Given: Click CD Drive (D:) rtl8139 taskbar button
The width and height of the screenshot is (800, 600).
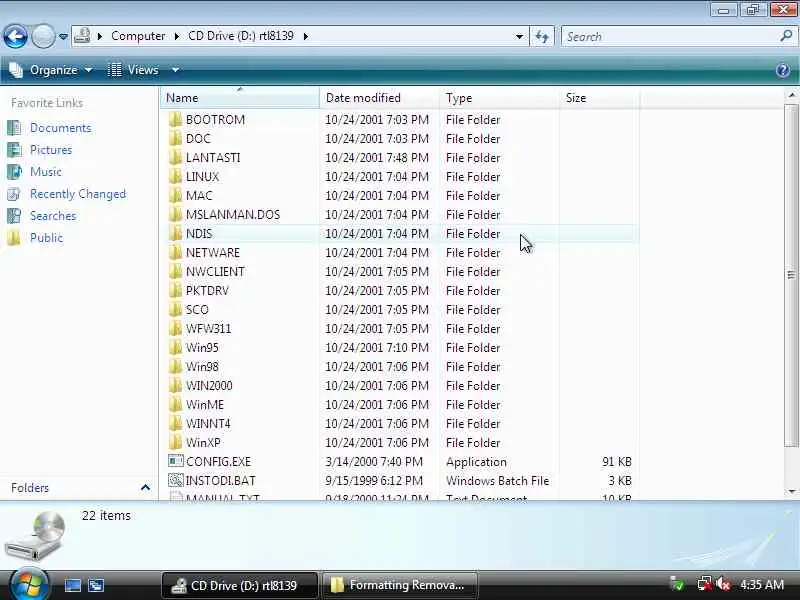Looking at the screenshot, I should [x=240, y=585].
